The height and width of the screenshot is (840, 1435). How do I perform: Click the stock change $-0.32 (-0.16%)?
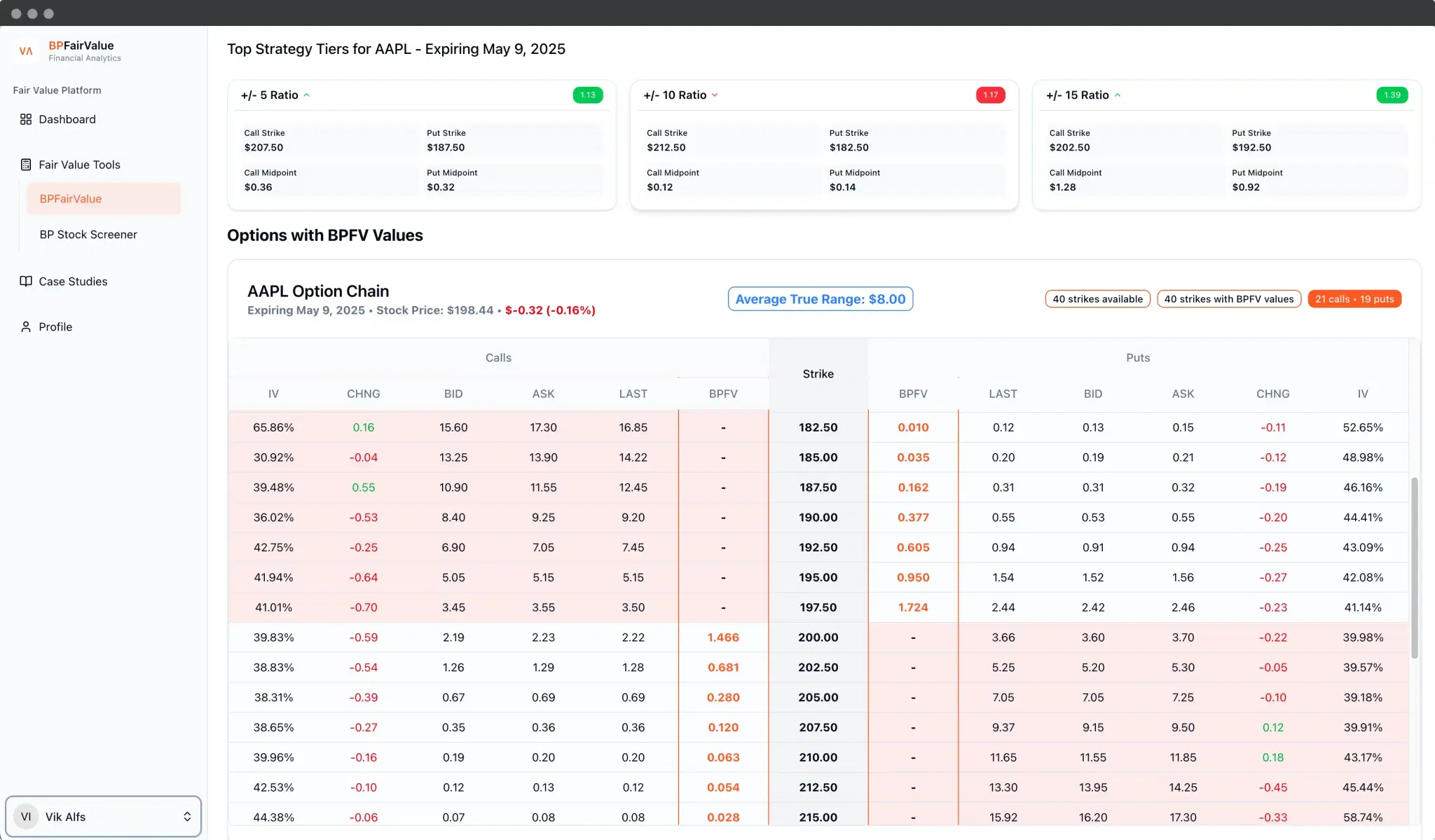(550, 310)
